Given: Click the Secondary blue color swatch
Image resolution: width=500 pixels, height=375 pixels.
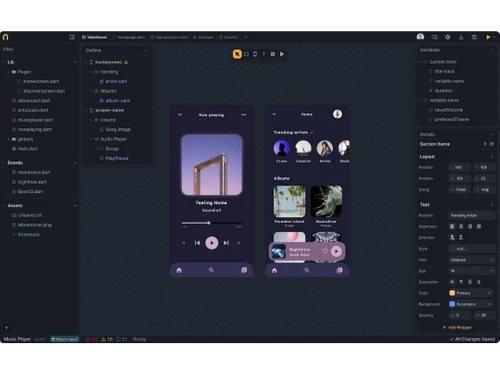Looking at the screenshot, I should (x=452, y=304).
